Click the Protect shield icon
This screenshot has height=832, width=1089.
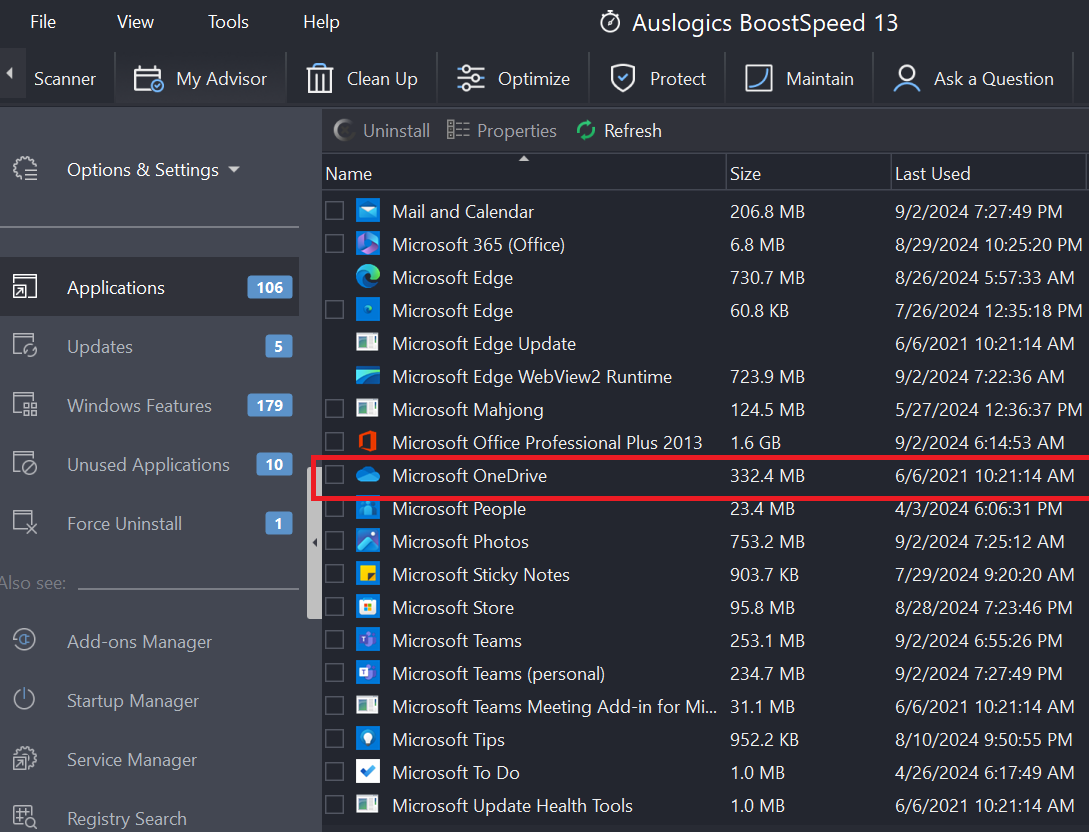622,78
